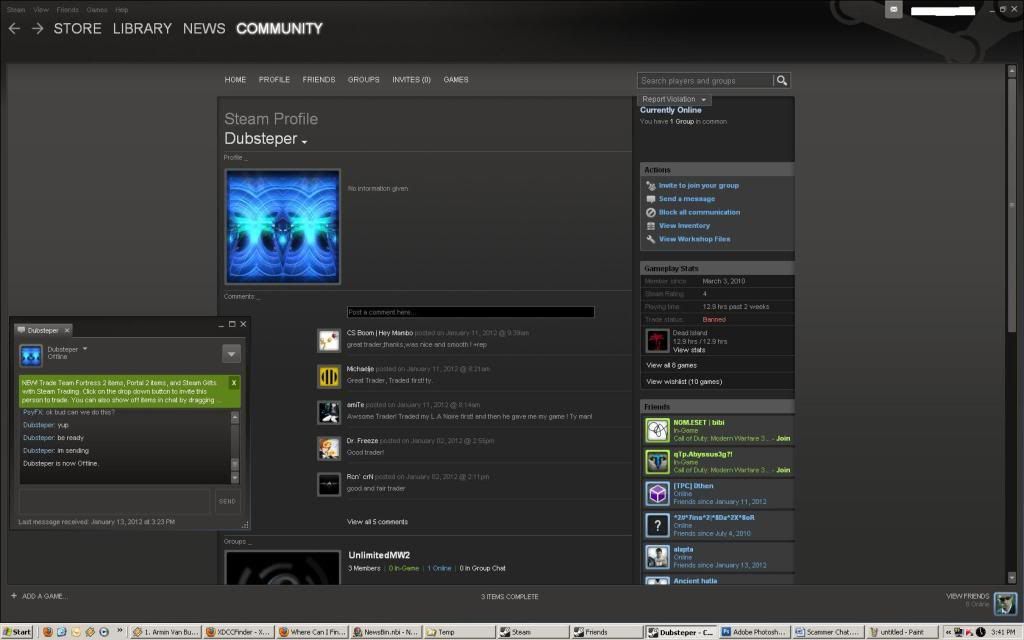Click View Inventory icon

click(x=650, y=226)
